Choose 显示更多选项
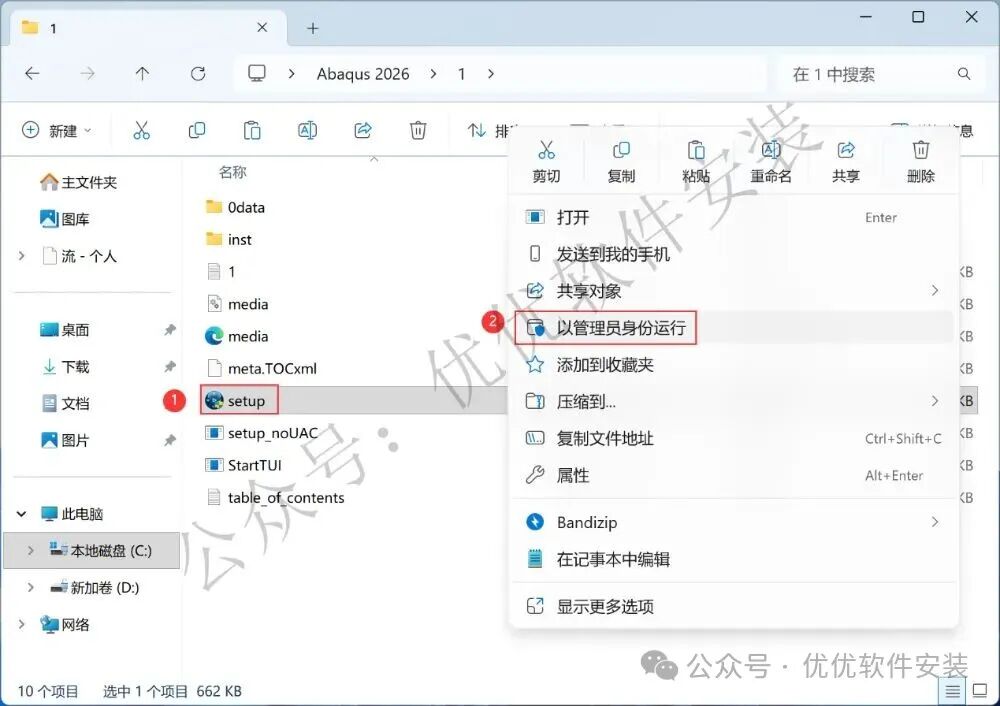The image size is (1000, 706). [733, 606]
